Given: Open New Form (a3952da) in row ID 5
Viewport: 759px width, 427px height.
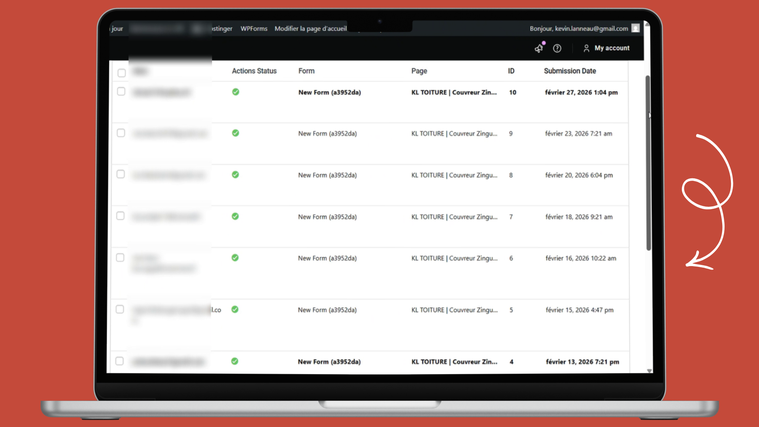Looking at the screenshot, I should click(327, 310).
